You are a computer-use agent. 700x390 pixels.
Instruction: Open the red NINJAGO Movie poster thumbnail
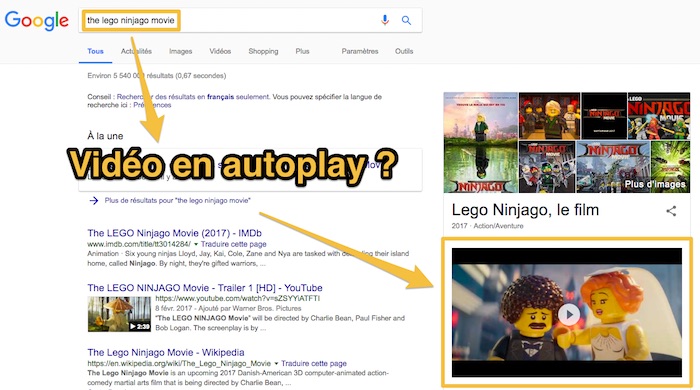[659, 116]
